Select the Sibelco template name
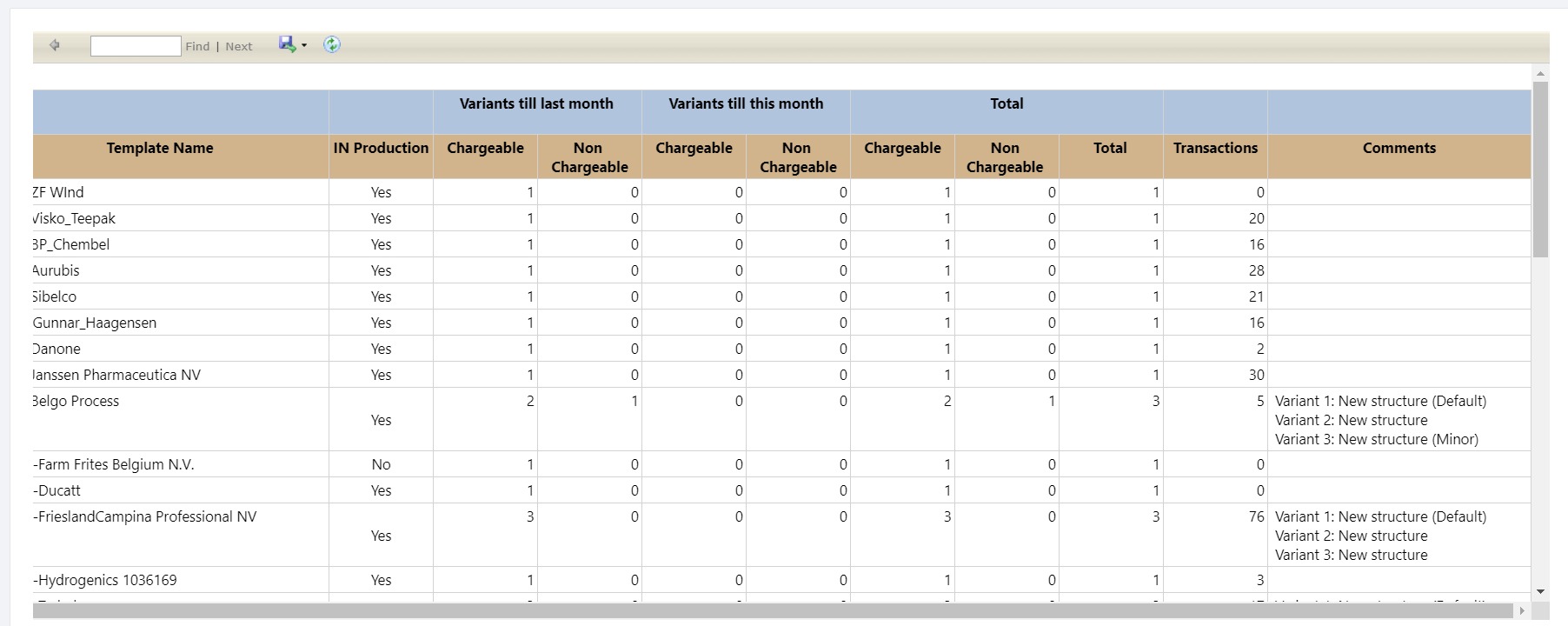Image resolution: width=1568 pixels, height=626 pixels. pyautogui.click(x=55, y=296)
